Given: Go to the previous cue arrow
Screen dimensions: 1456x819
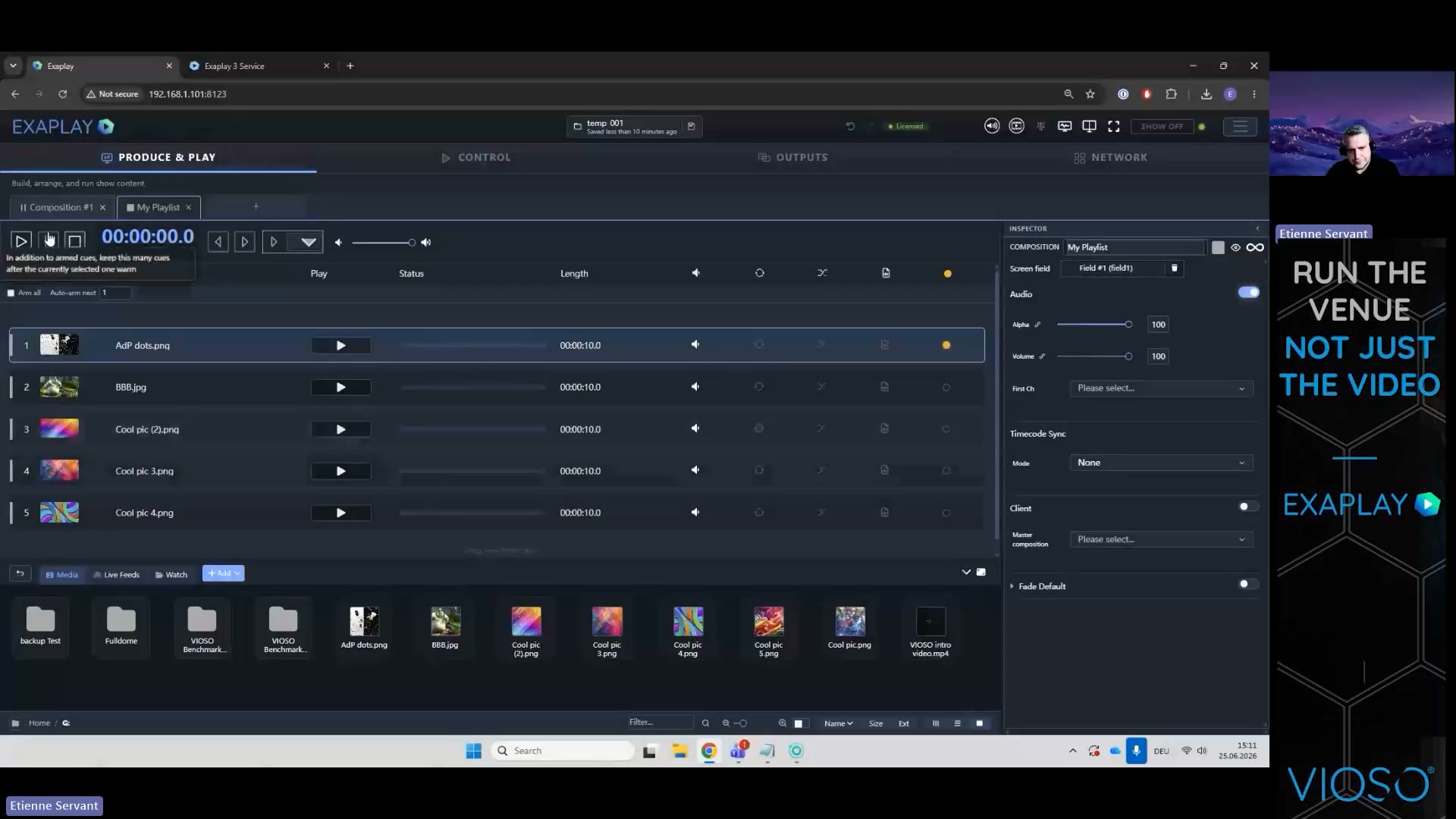Looking at the screenshot, I should point(218,242).
